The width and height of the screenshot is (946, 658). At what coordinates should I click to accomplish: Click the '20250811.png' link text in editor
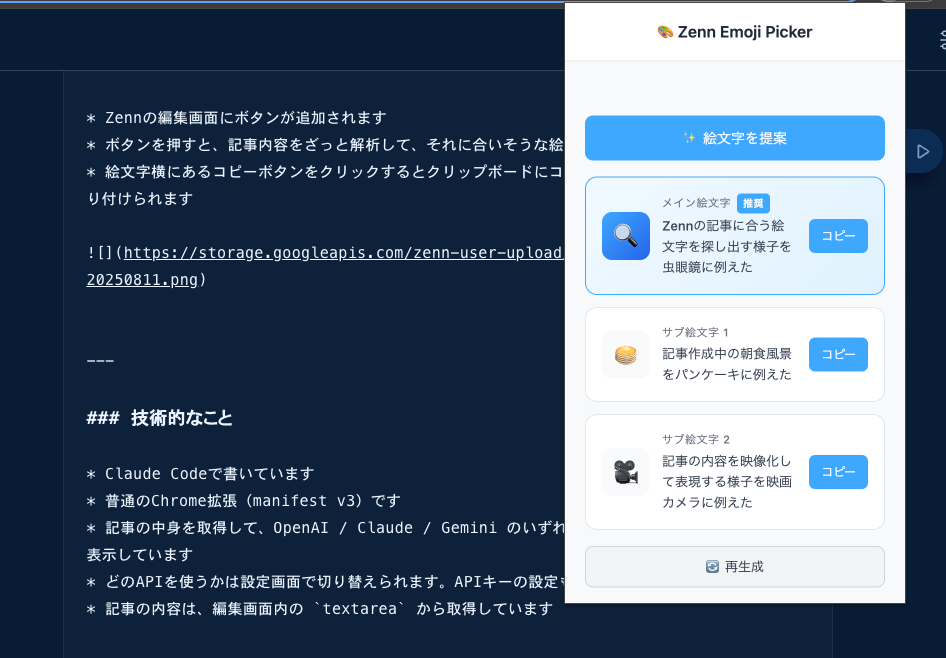click(x=142, y=280)
